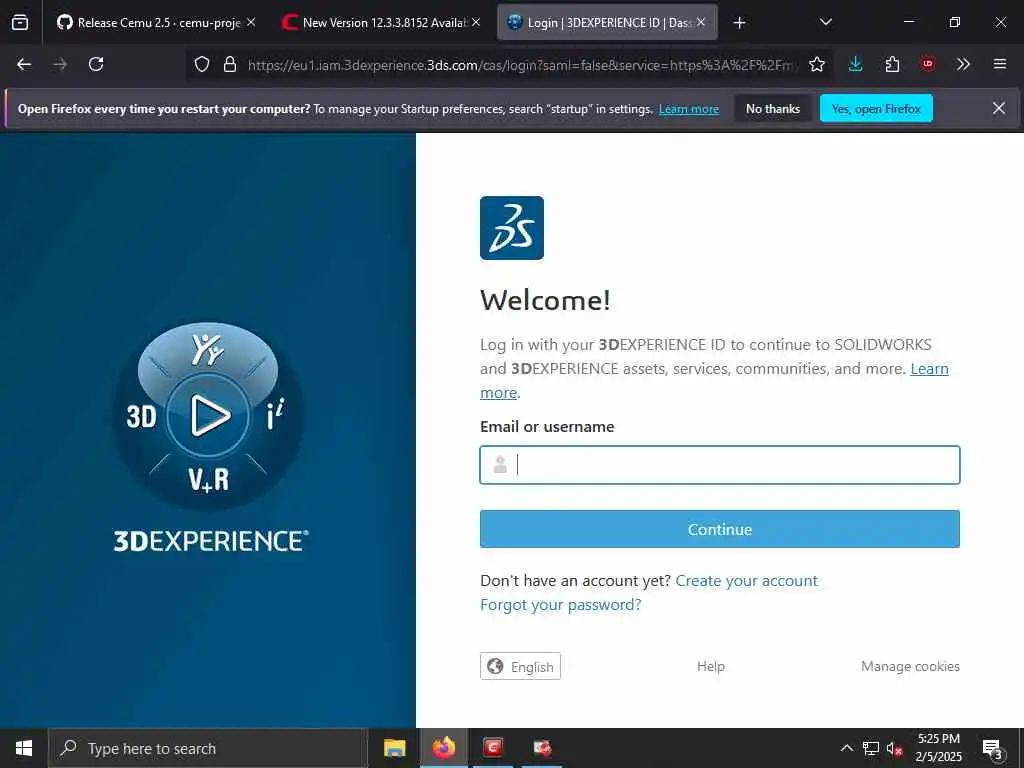Click the 3DEXPERIENCE compass play button
Image resolution: width=1024 pixels, height=768 pixels.
click(x=208, y=415)
